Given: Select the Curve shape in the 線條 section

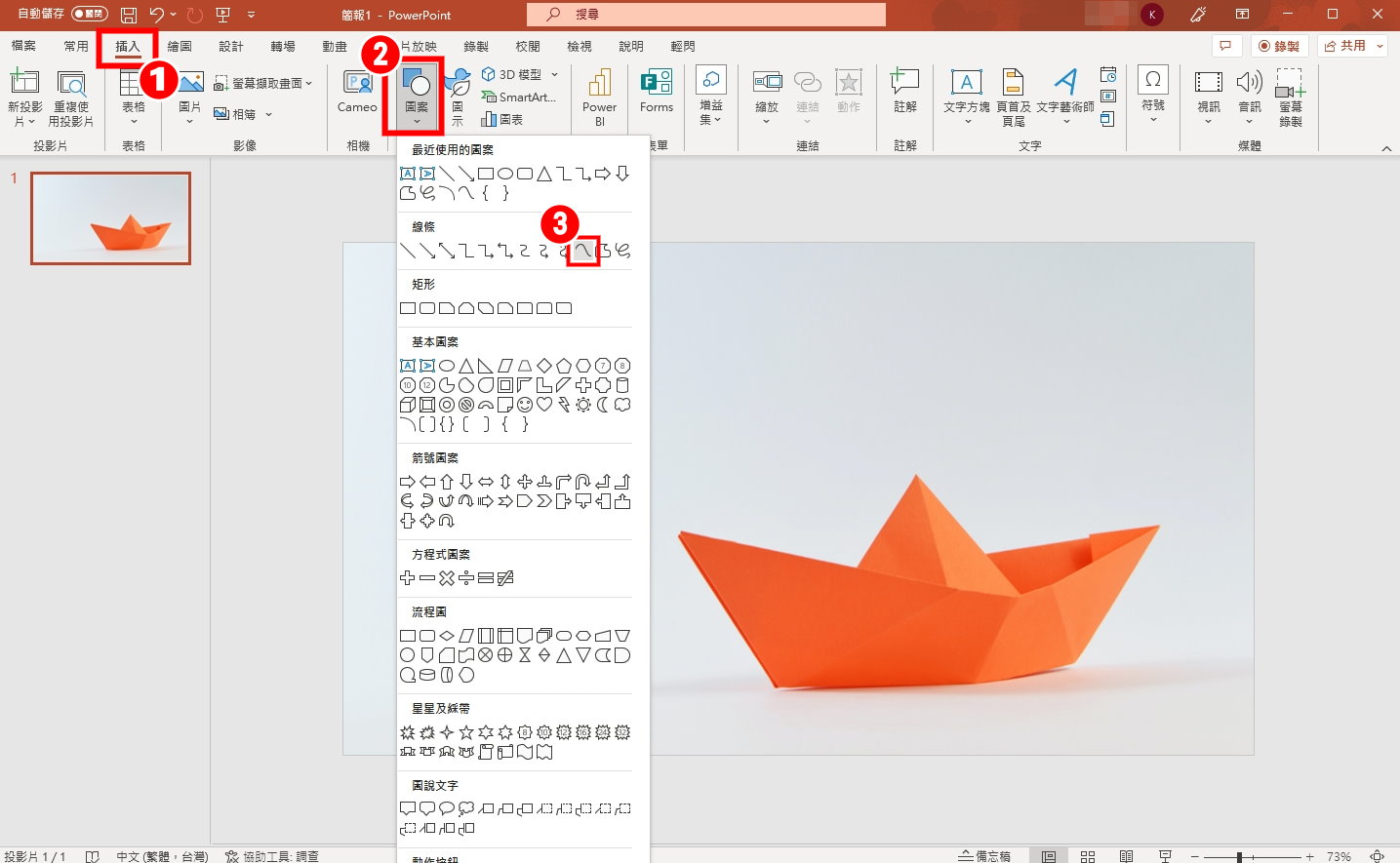Looking at the screenshot, I should coord(582,251).
